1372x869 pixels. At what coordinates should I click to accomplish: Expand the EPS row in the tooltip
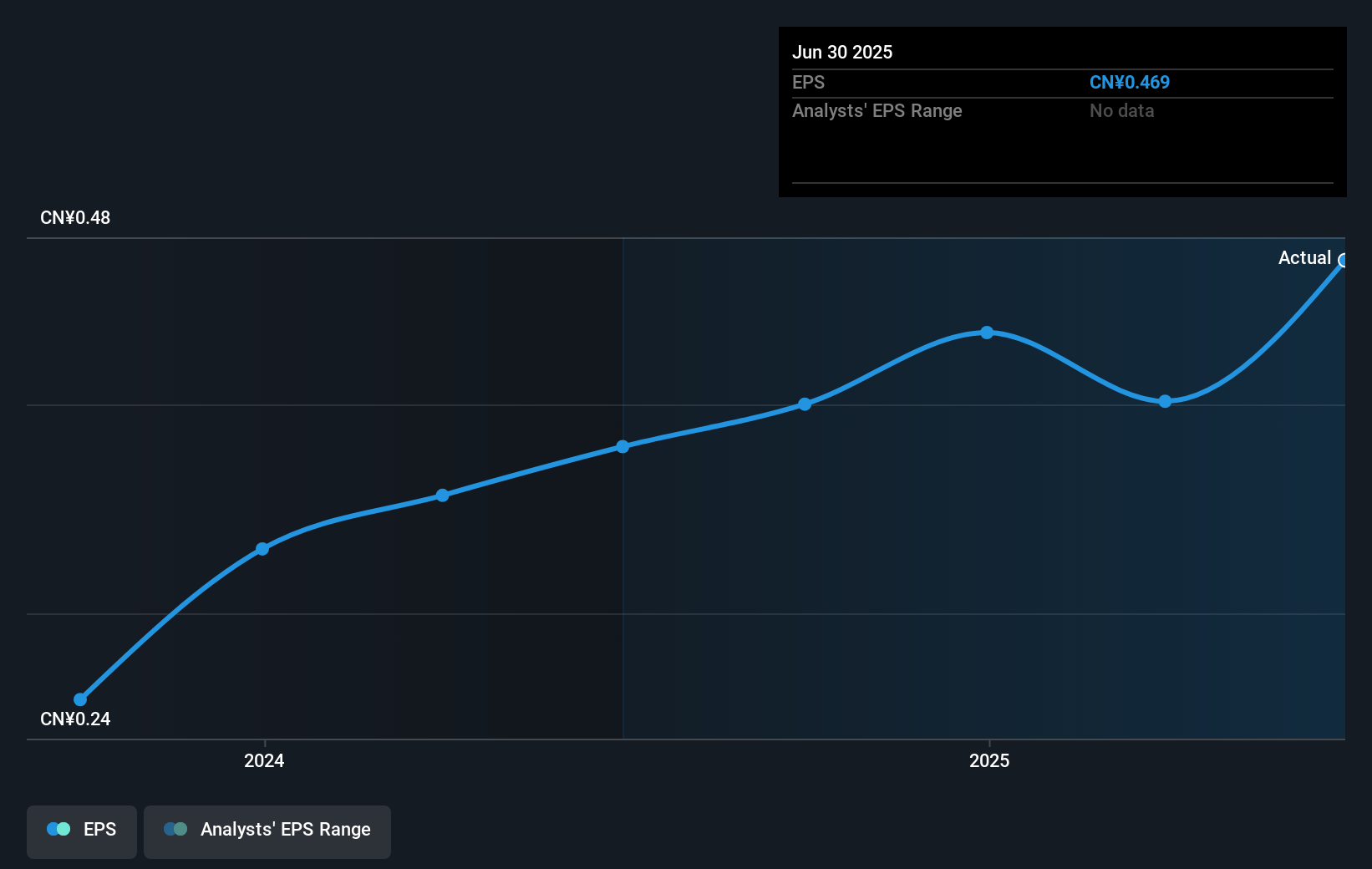point(807,83)
